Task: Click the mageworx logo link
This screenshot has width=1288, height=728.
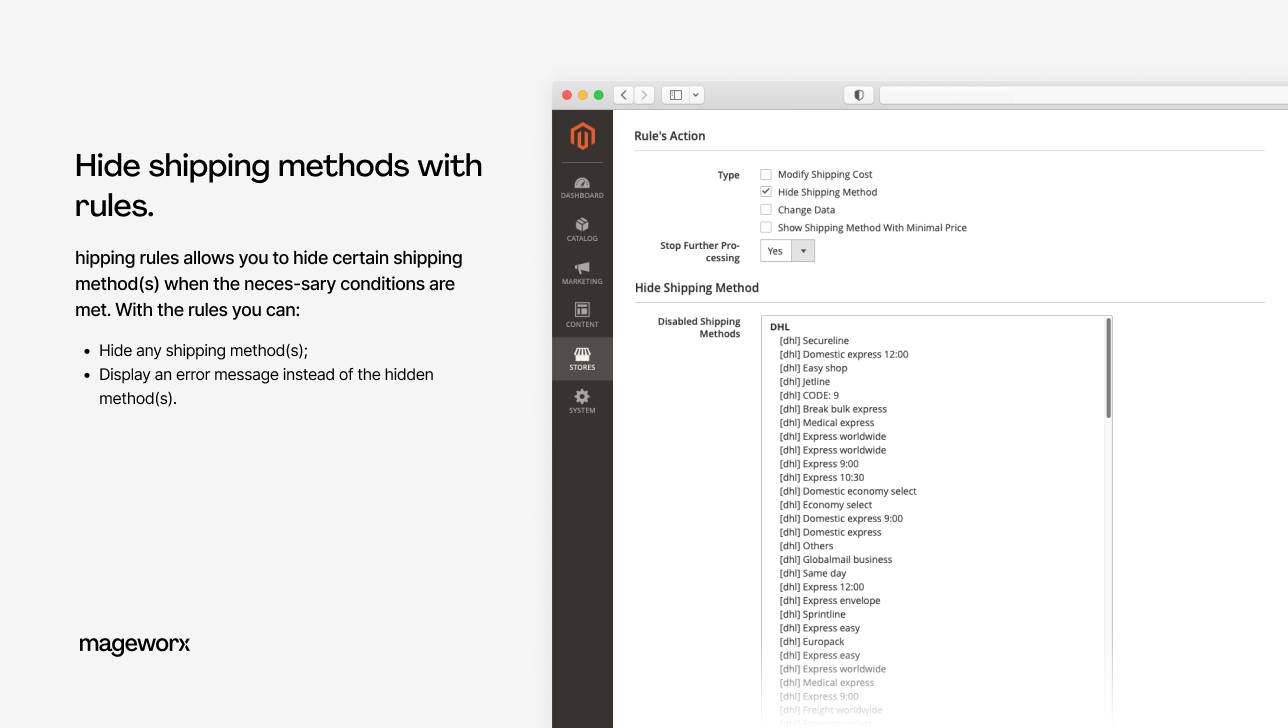Action: tap(134, 644)
